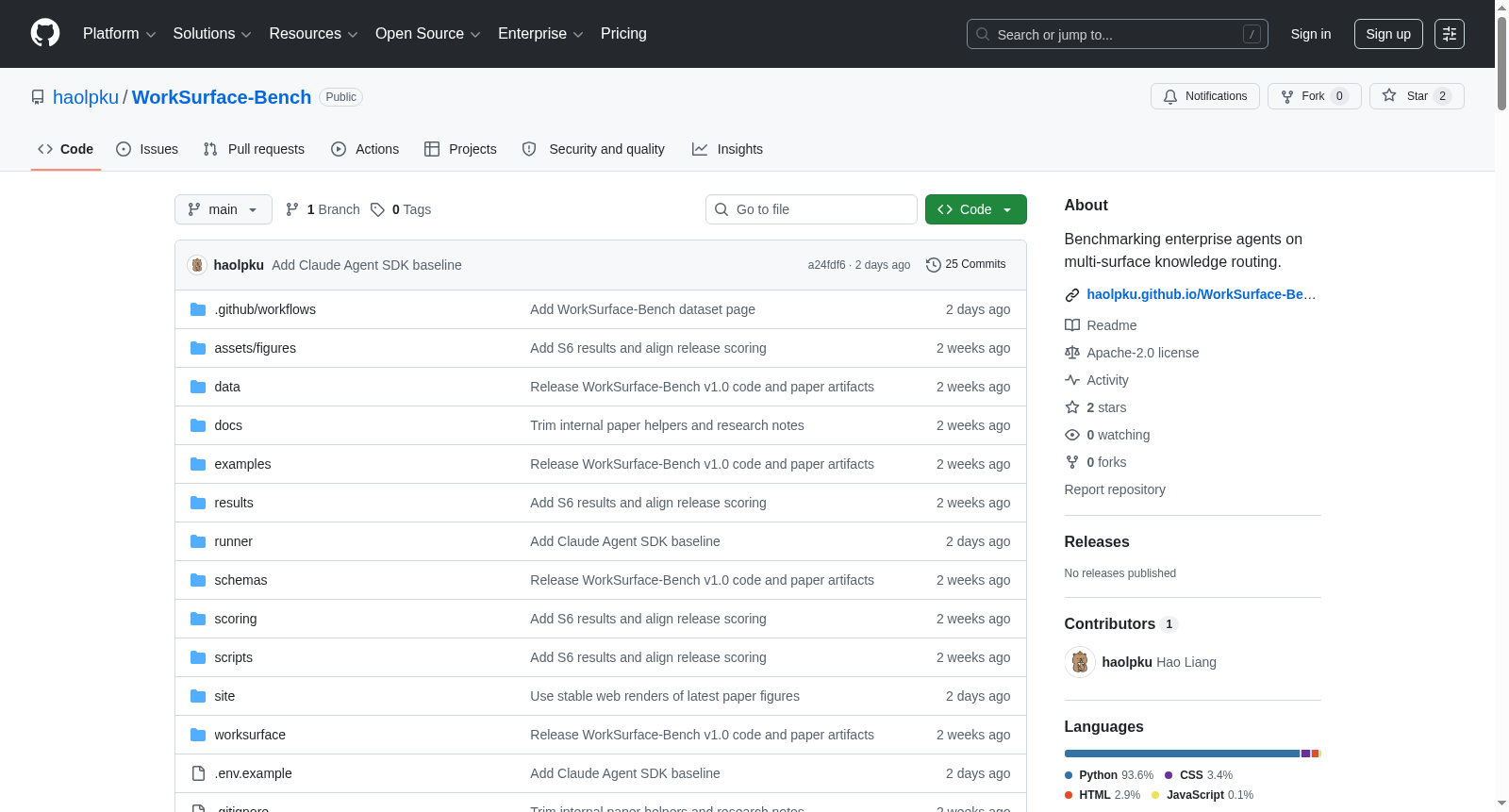Click the CSS 3.4% language entry
The height and width of the screenshot is (812, 1509).
(1199, 775)
